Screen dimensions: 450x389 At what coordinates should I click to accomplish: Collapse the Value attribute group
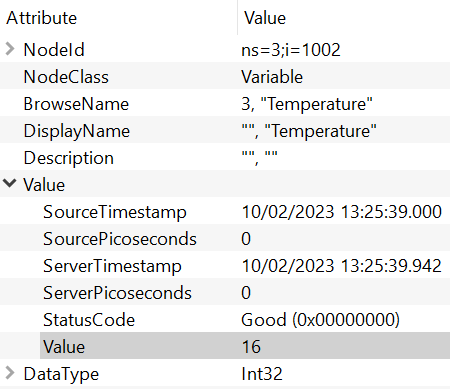coord(10,183)
